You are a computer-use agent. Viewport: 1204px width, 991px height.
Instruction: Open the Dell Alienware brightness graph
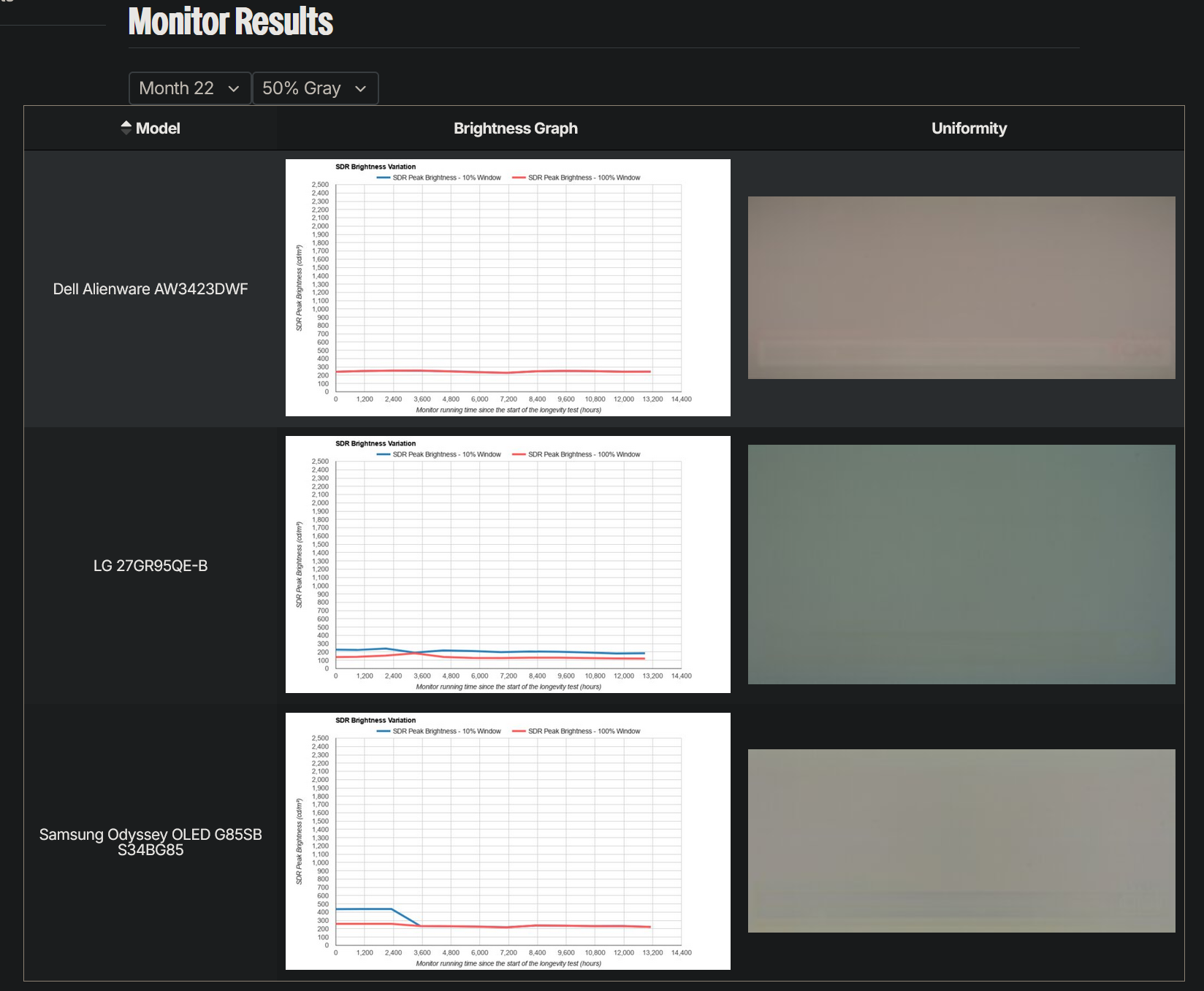508,288
